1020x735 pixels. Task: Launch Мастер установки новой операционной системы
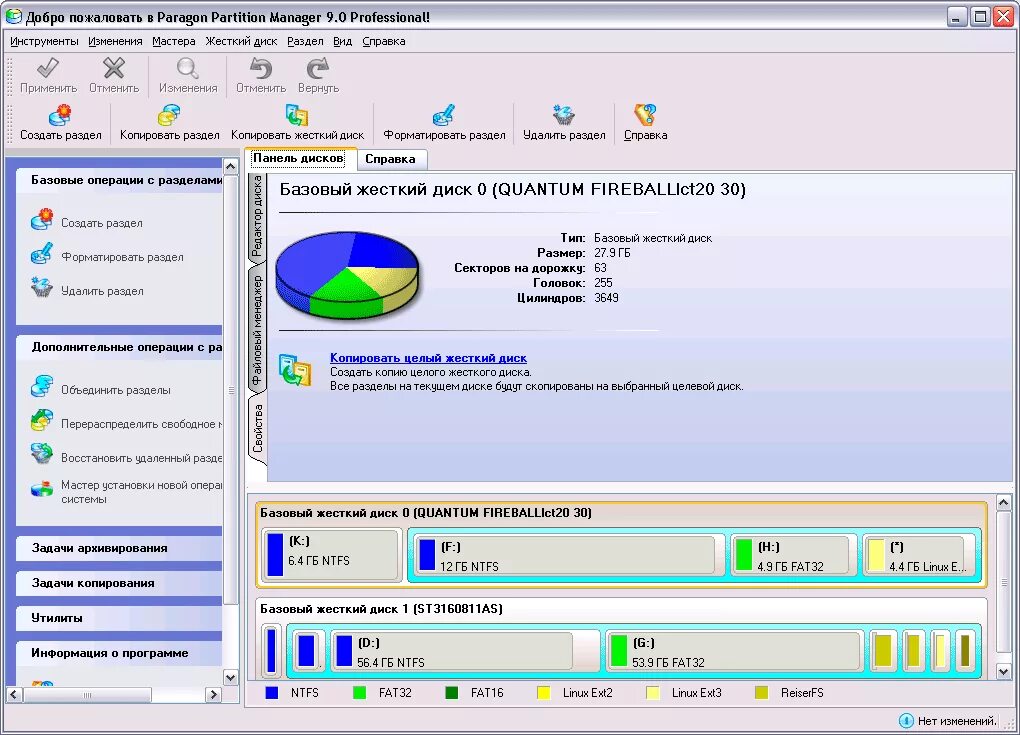coord(141,492)
